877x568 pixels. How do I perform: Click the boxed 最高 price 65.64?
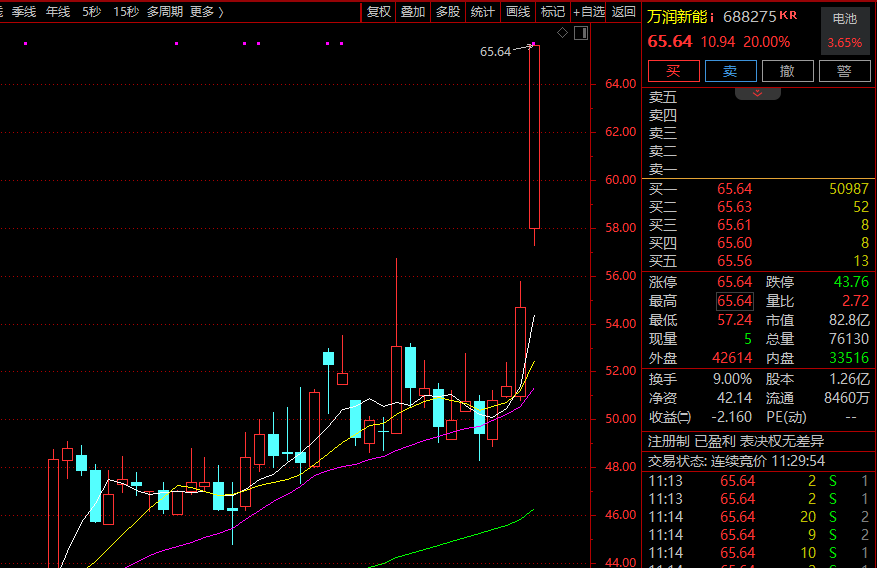[x=734, y=301]
